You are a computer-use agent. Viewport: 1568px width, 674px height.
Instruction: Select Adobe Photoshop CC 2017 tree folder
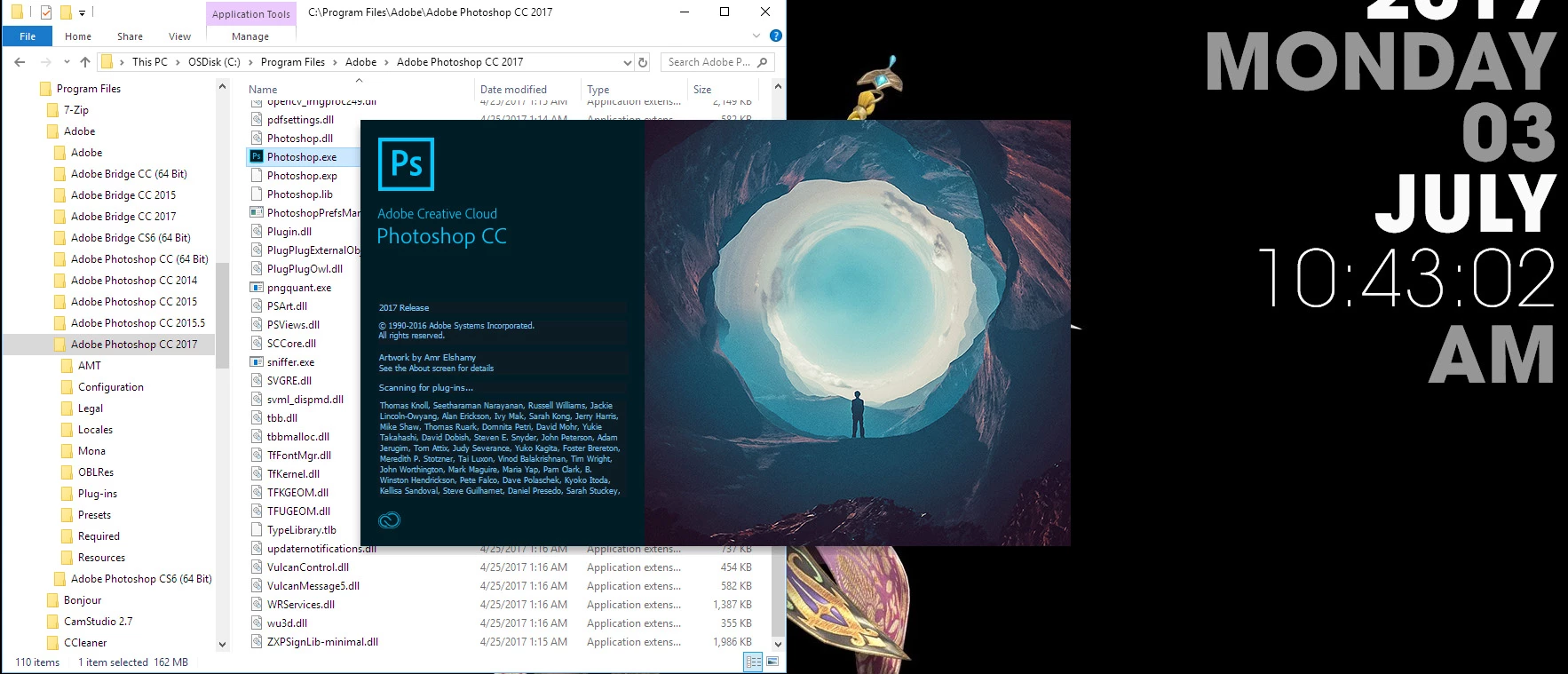pyautogui.click(x=134, y=345)
